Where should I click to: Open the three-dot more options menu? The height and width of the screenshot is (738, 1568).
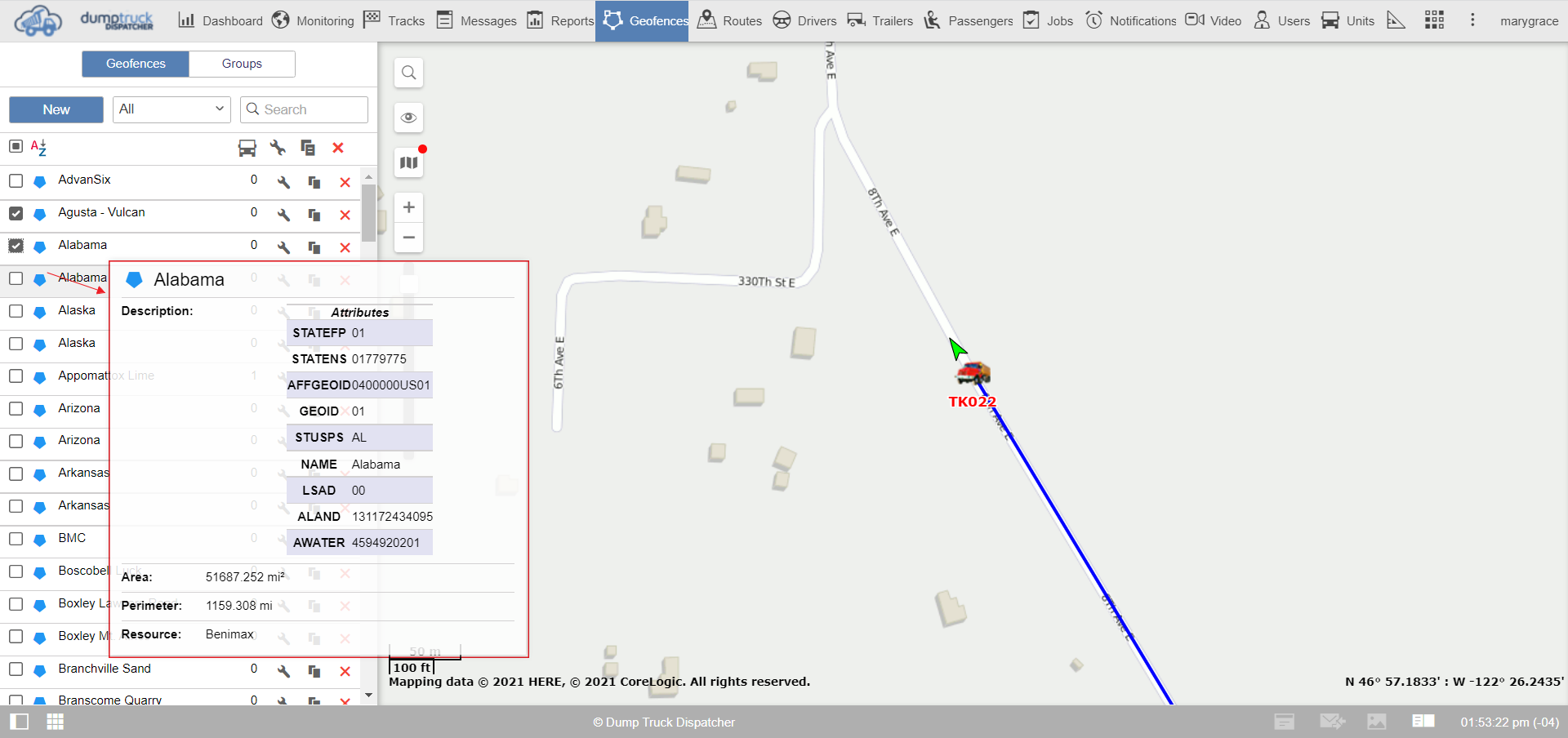[1472, 20]
